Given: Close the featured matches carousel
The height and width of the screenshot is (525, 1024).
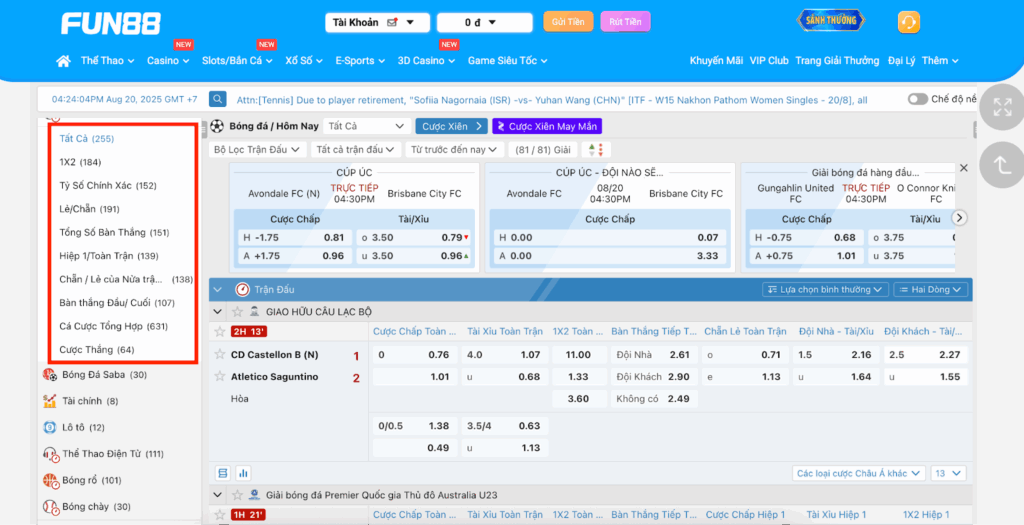Looking at the screenshot, I should click(x=963, y=168).
